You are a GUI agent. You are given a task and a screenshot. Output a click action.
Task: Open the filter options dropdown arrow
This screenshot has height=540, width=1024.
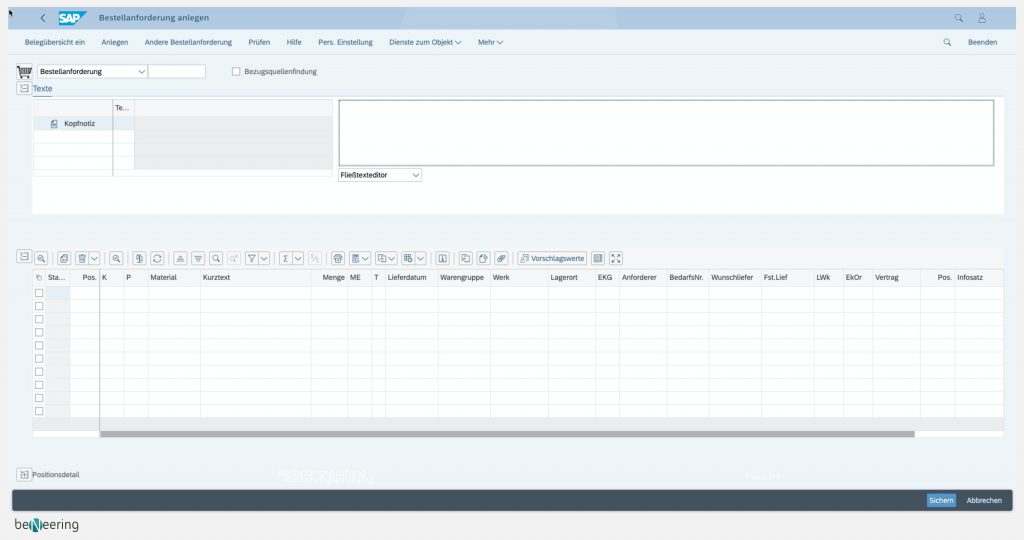[x=264, y=259]
